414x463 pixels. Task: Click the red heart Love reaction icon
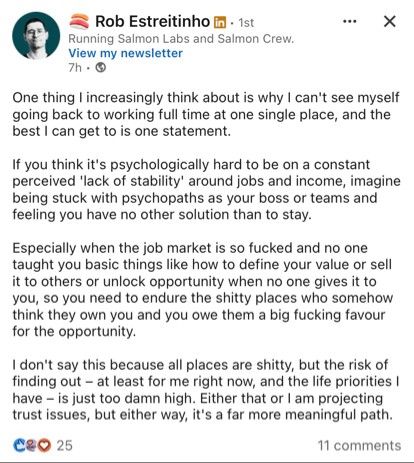click(x=44, y=445)
